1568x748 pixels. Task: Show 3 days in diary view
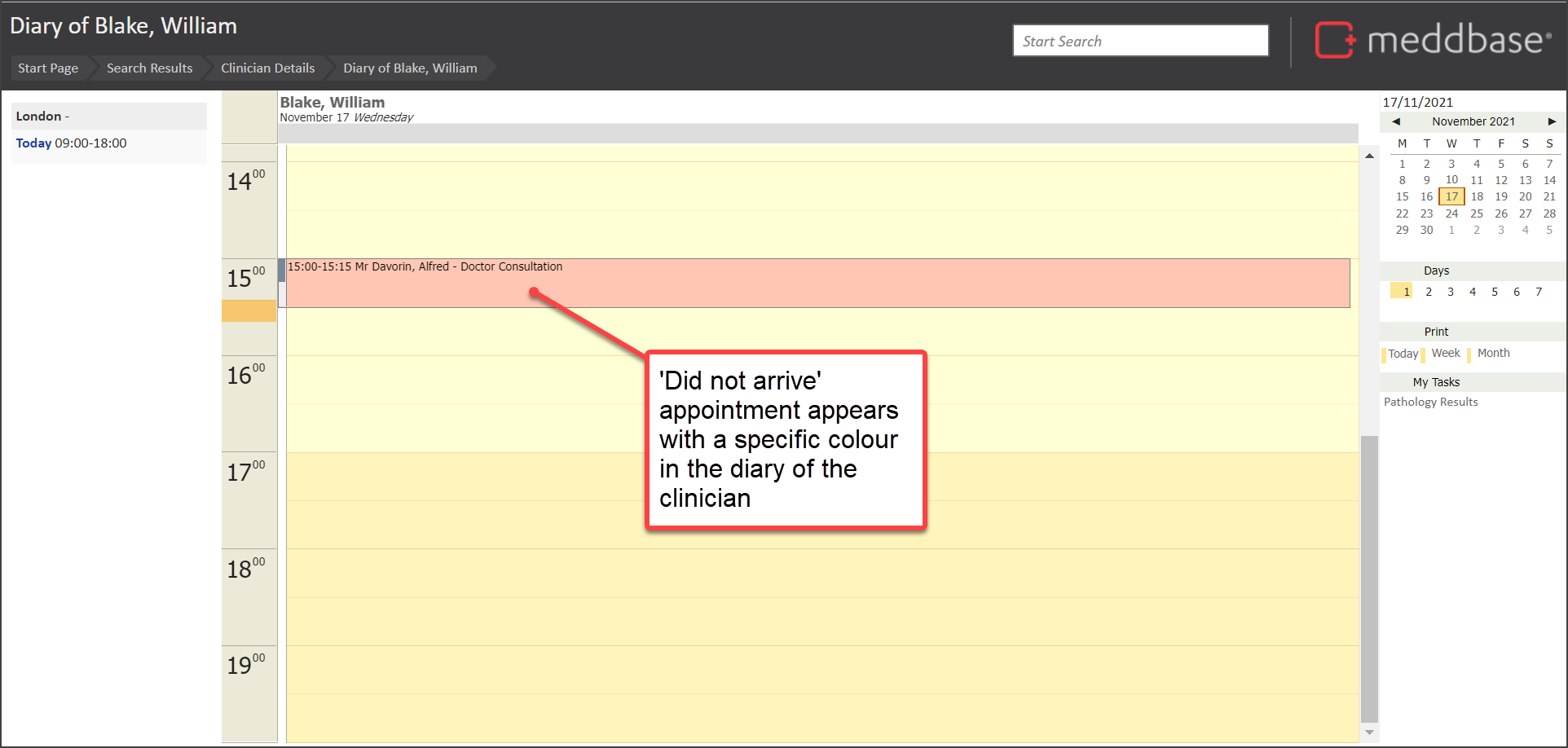(1451, 292)
